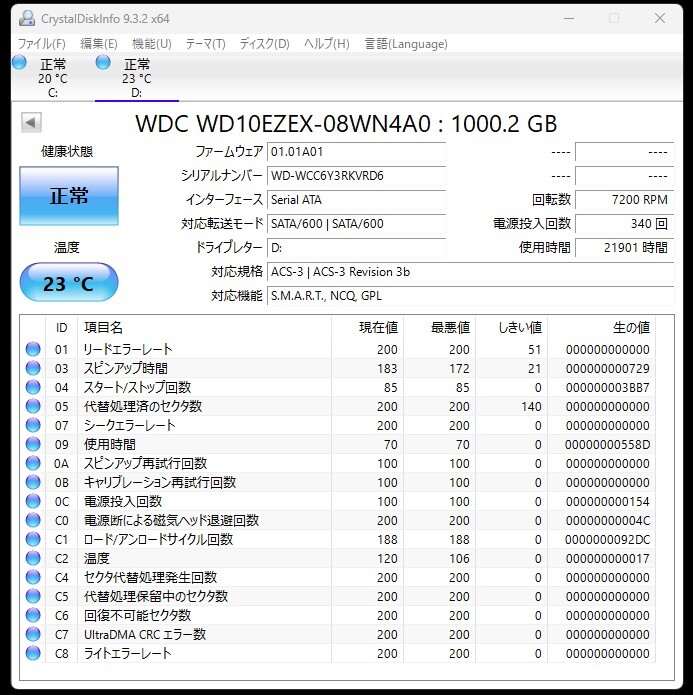This screenshot has width=693, height=695.
Task: Click status icon of セクタ代替処理発生回数 row
Action: click(x=33, y=578)
